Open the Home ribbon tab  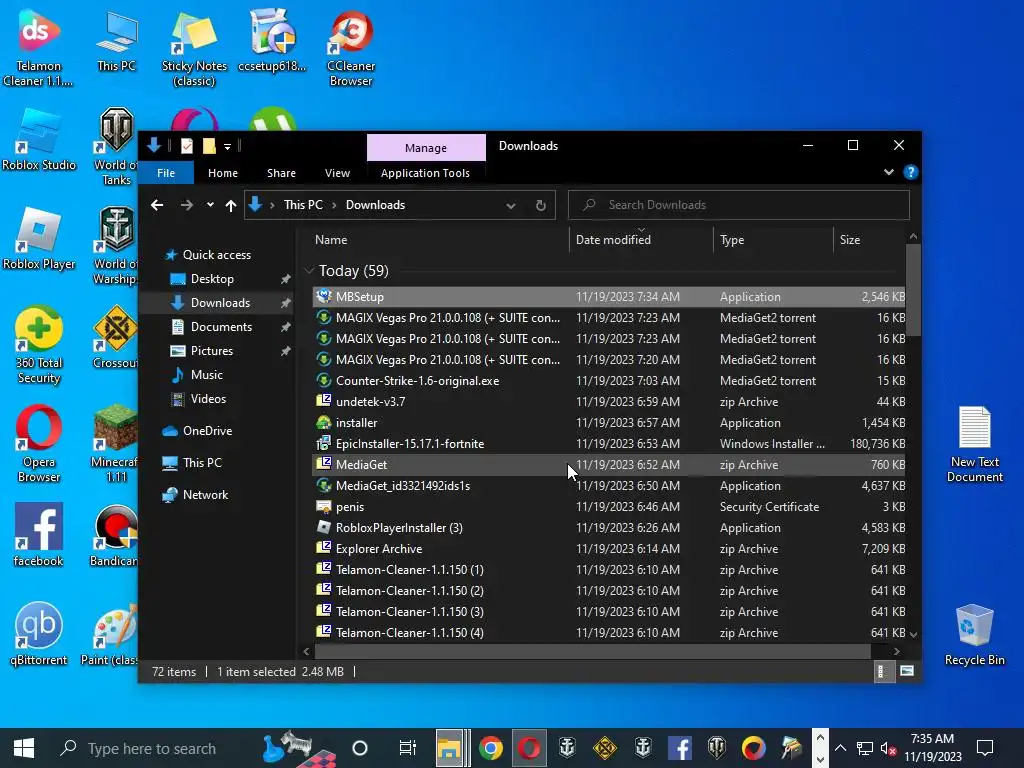click(x=223, y=173)
